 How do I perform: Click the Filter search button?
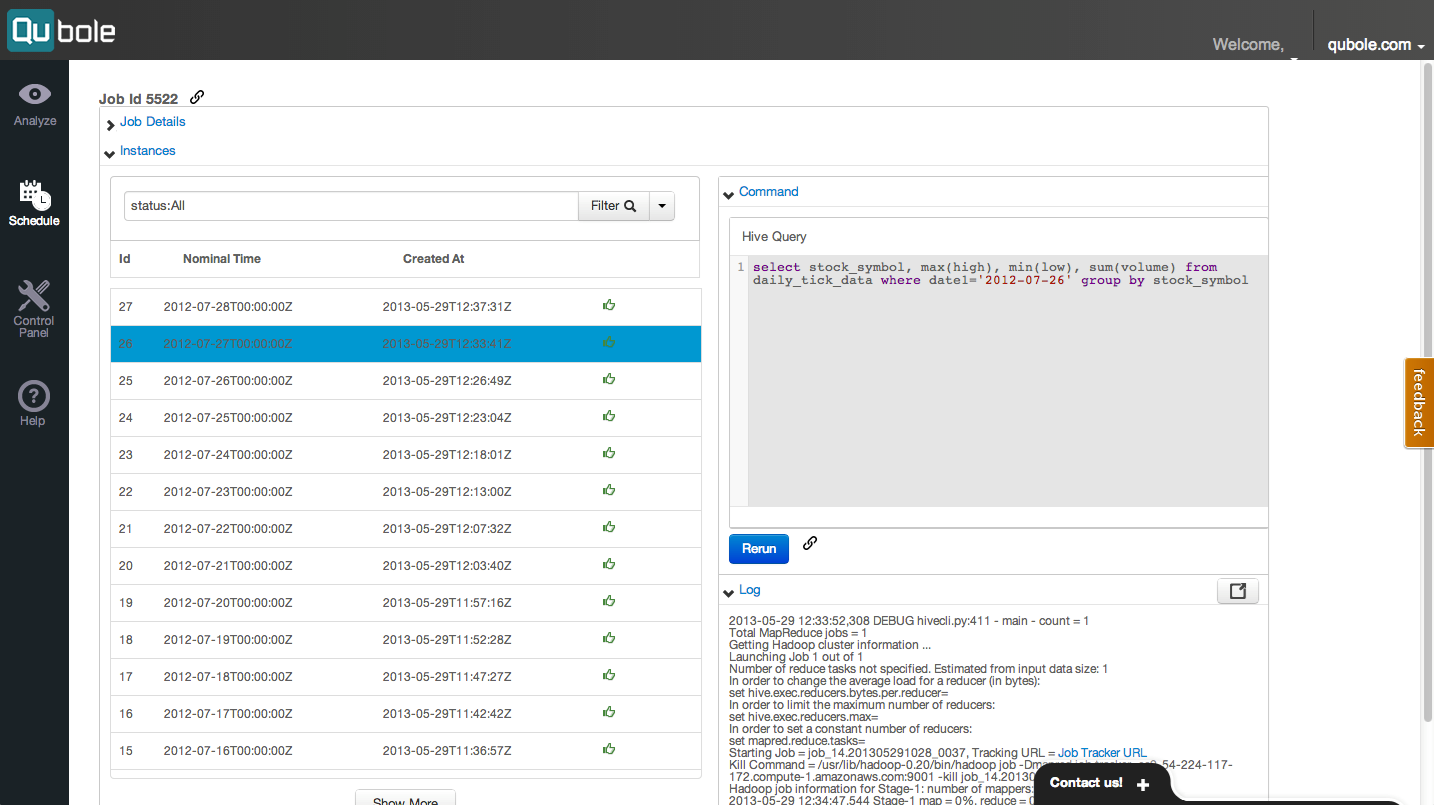pyautogui.click(x=613, y=206)
